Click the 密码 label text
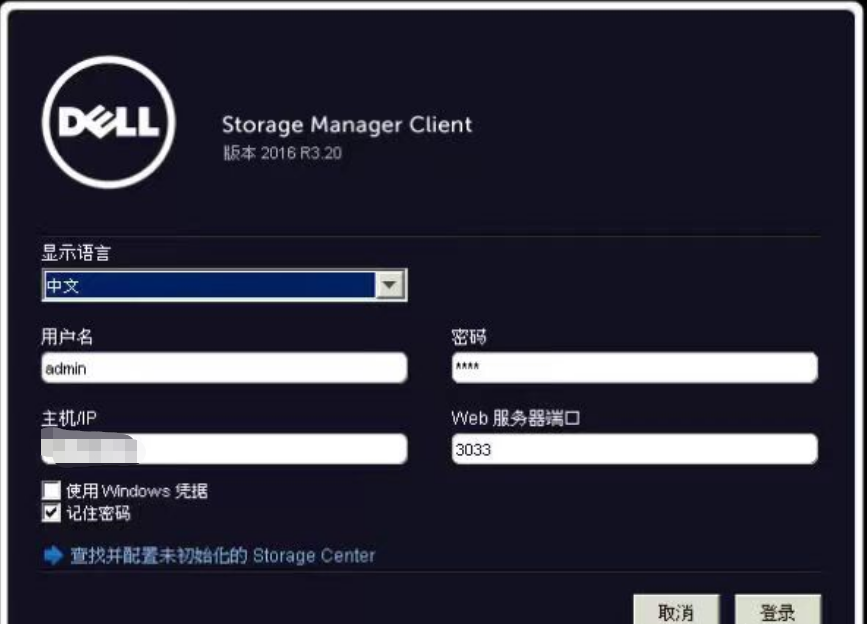 point(469,337)
